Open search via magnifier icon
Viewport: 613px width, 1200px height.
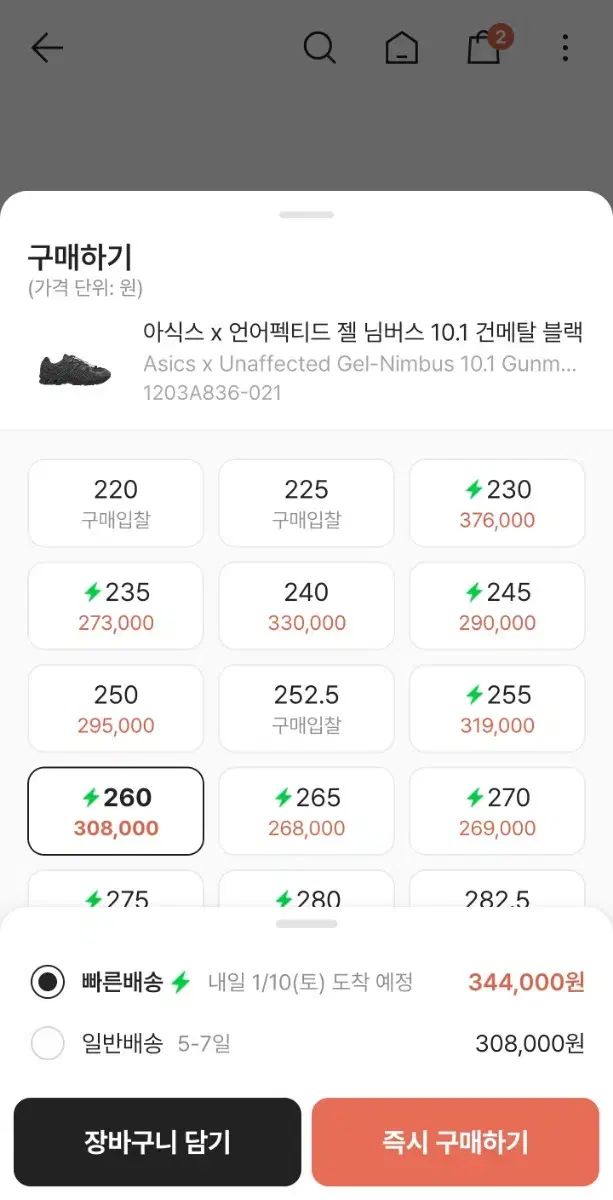(x=319, y=47)
